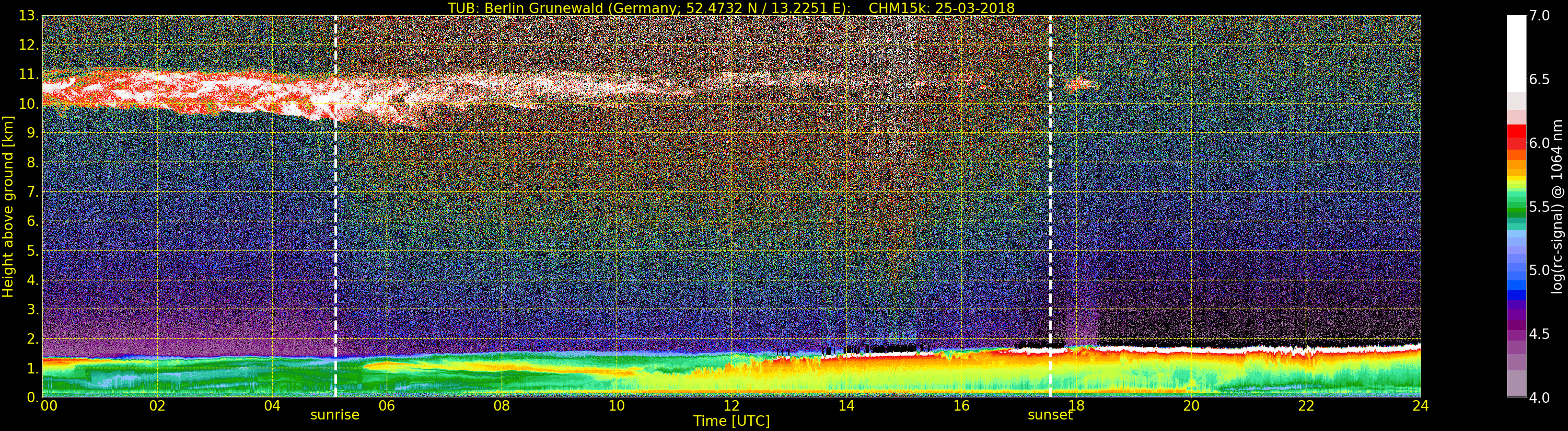Click the y-axis tick label 4.

[x=33, y=280]
